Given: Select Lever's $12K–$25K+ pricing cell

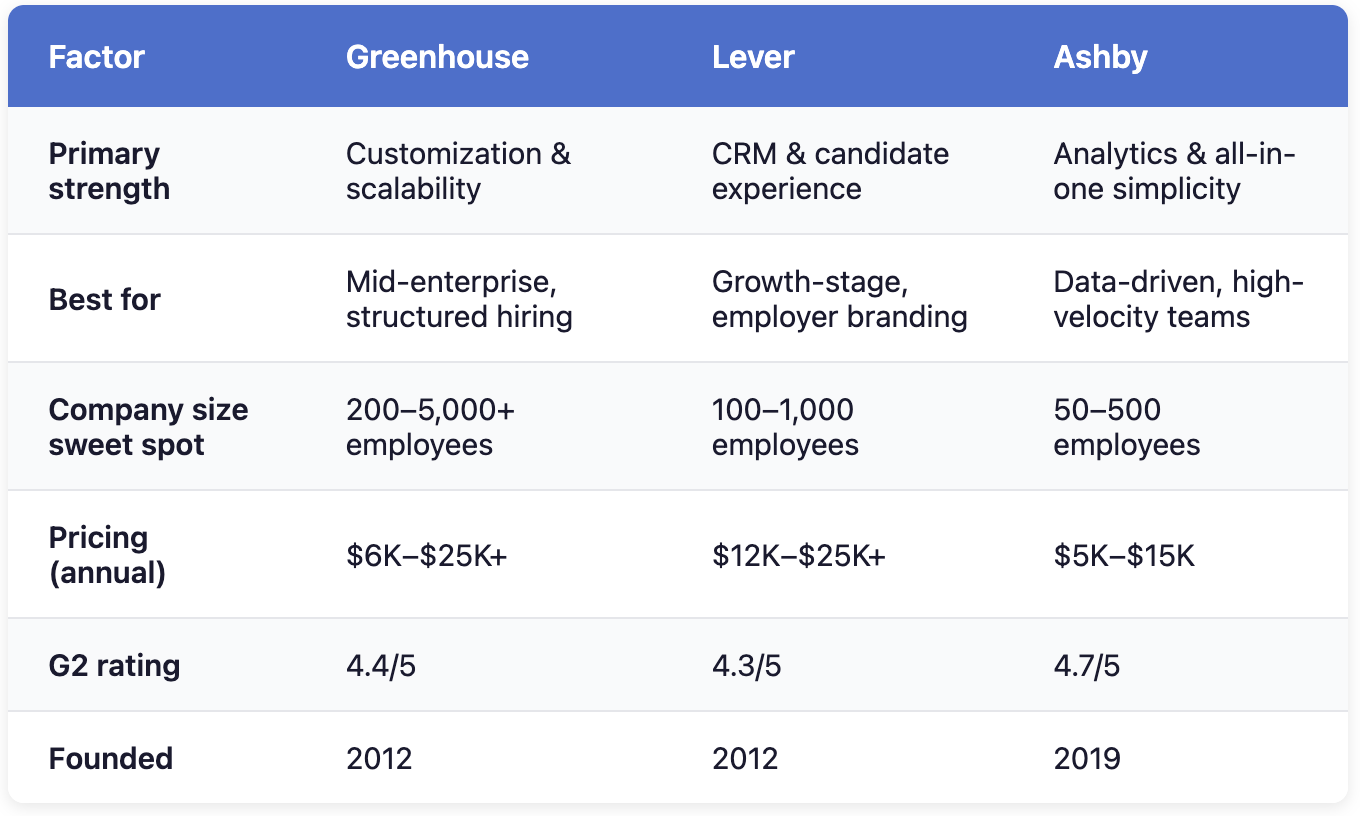Looking at the screenshot, I should [799, 555].
